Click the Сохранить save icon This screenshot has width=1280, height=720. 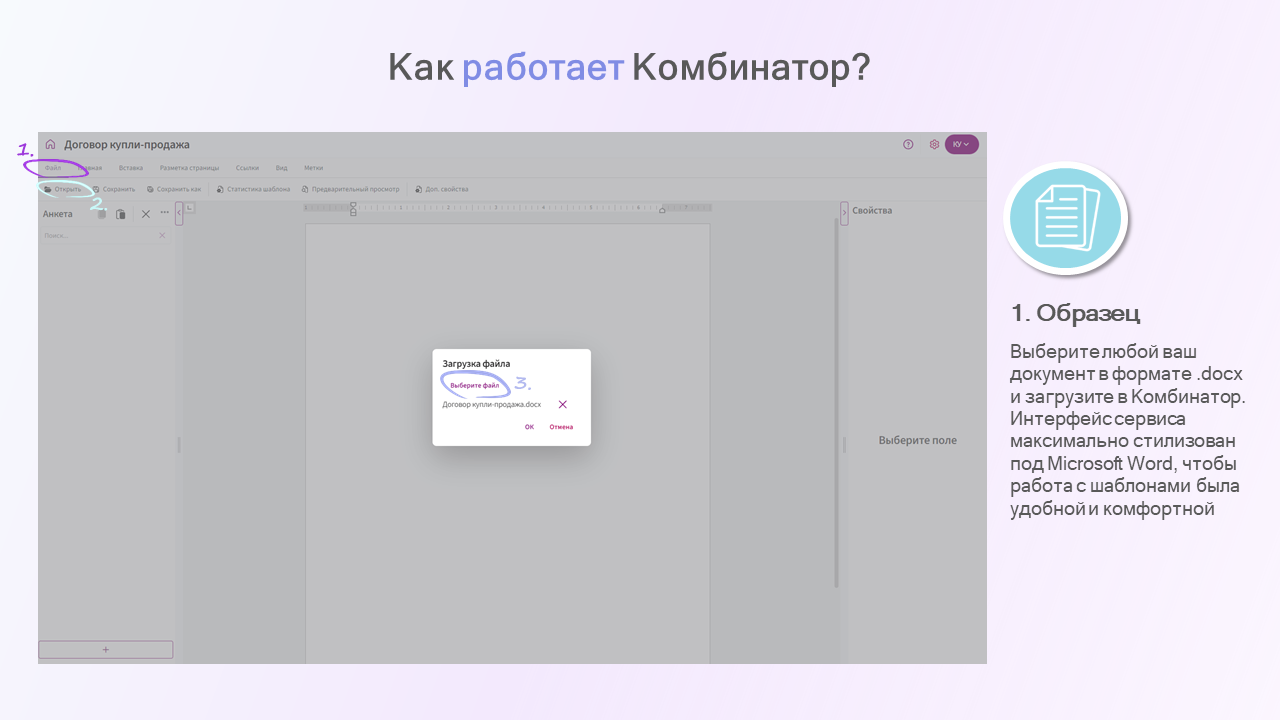click(x=97, y=188)
